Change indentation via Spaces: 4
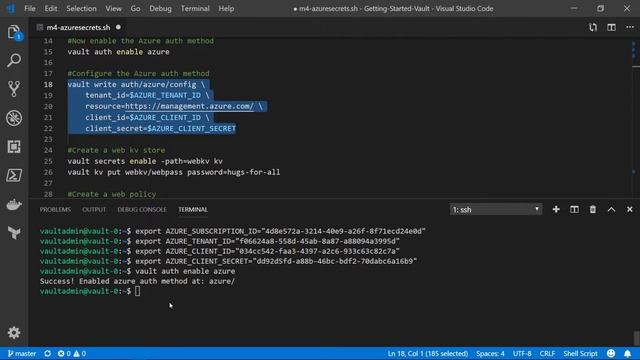Viewport: 640px width, 360px height. (x=490, y=353)
